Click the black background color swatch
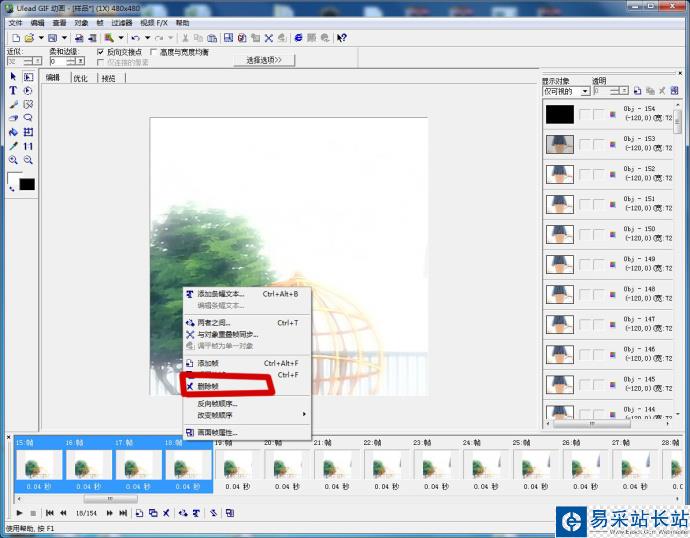Viewport: 690px width, 538px height. coord(27,184)
